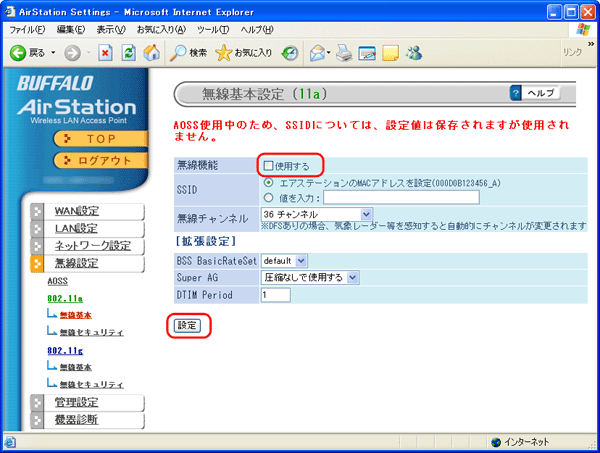Viewport: 600px width, 453px height.
Task: Select the エアステーションのMACアドレスを設定 radio button
Action: (x=269, y=183)
